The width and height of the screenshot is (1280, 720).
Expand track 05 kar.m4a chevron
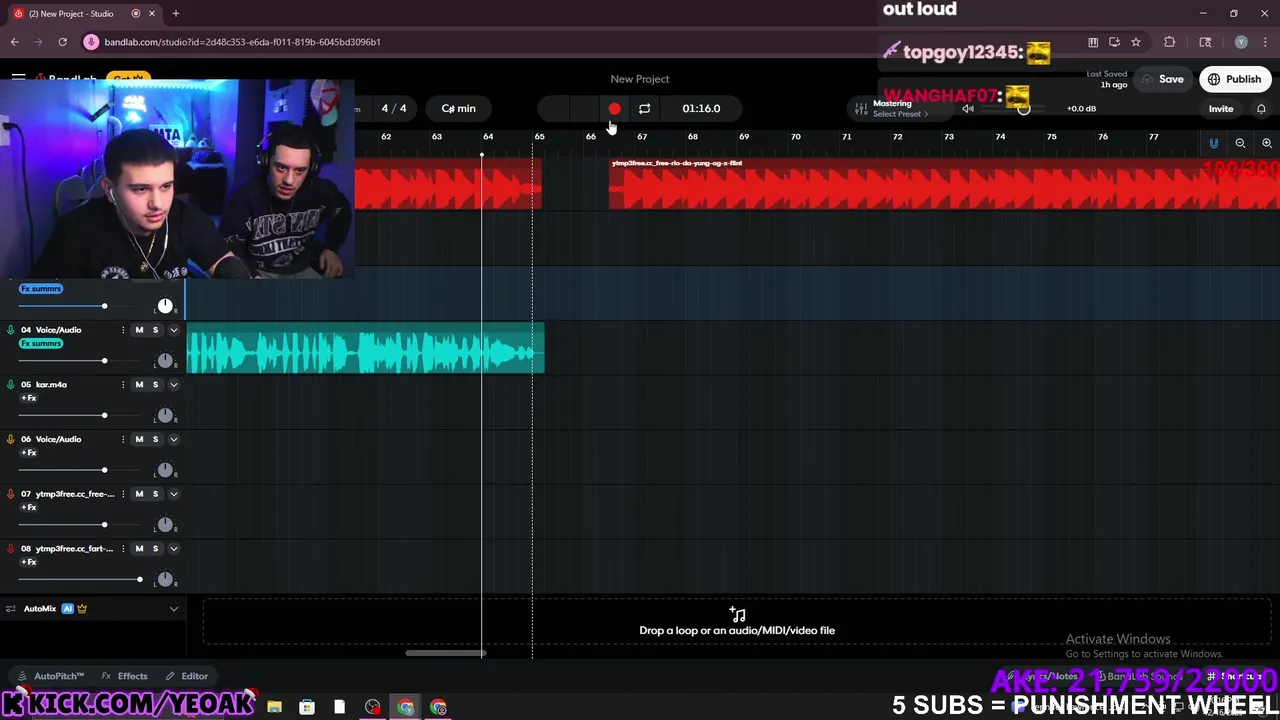click(x=173, y=385)
